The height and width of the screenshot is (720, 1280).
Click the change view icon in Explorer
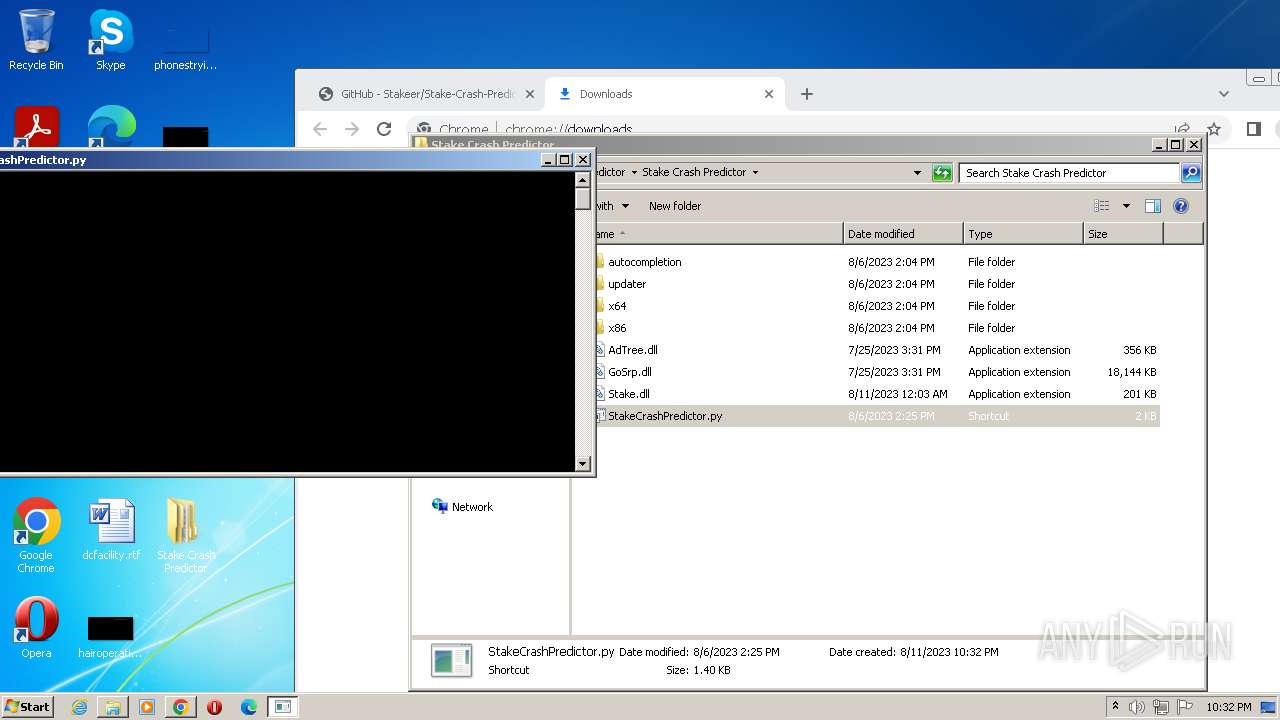click(1102, 206)
